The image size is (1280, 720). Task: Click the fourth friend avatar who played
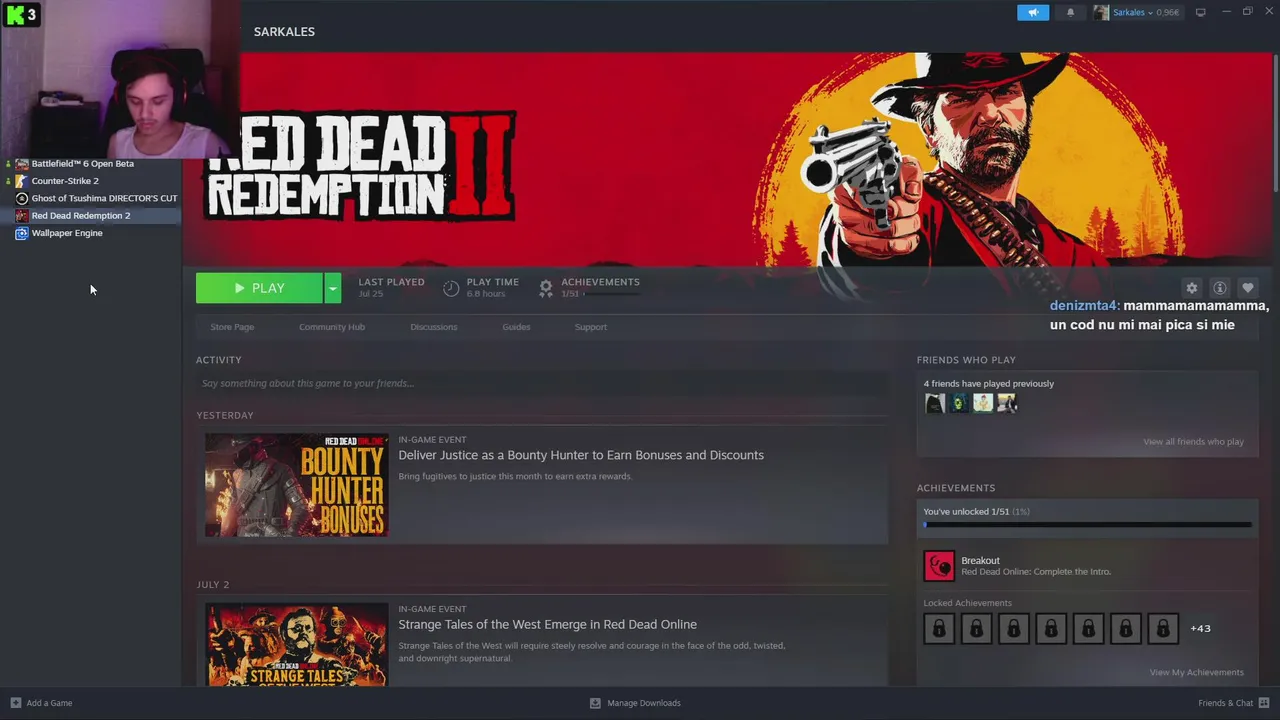pos(1007,403)
